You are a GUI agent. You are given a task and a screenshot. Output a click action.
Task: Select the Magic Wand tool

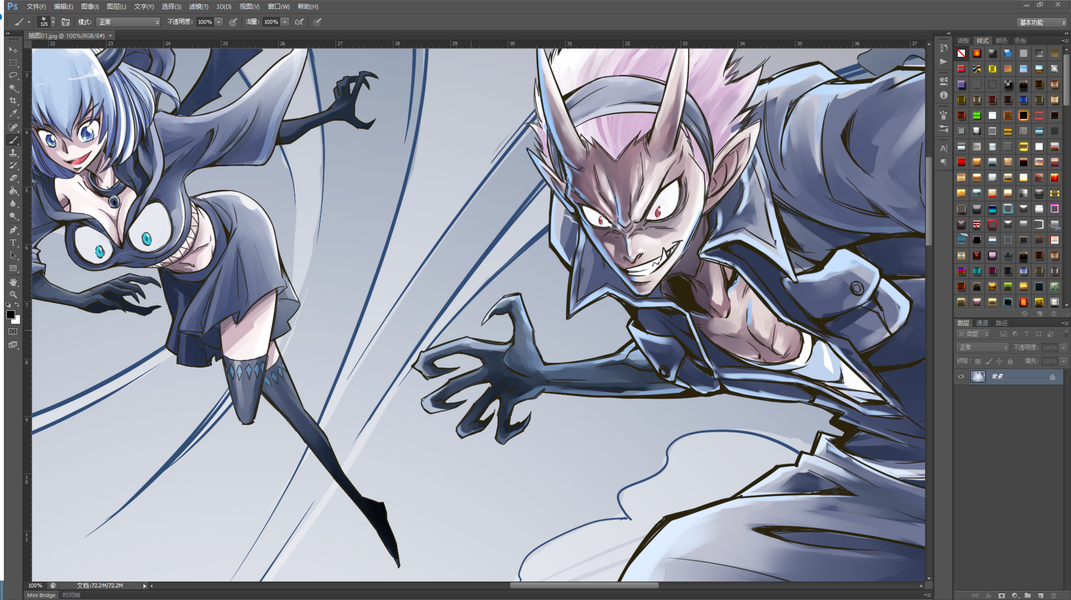[x=13, y=88]
